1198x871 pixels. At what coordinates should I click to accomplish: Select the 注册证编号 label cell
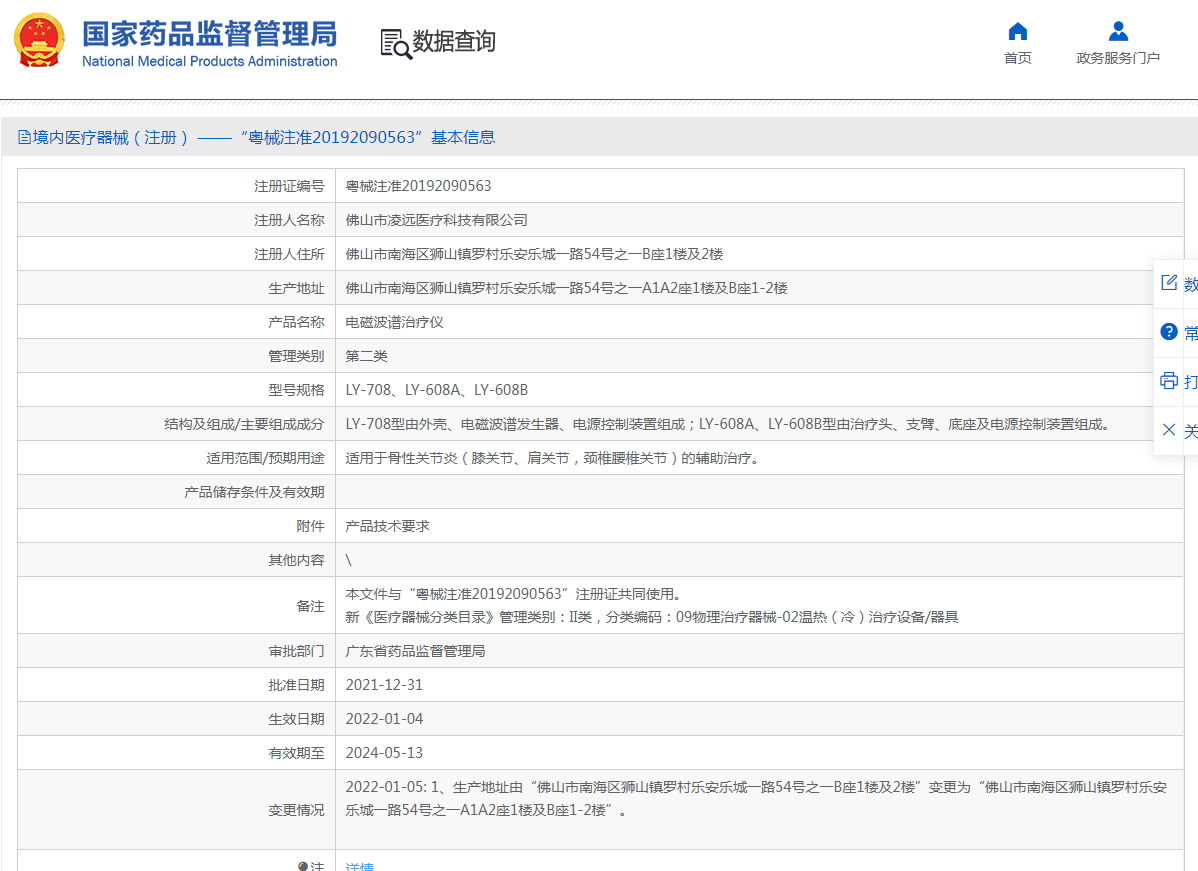[x=289, y=186]
